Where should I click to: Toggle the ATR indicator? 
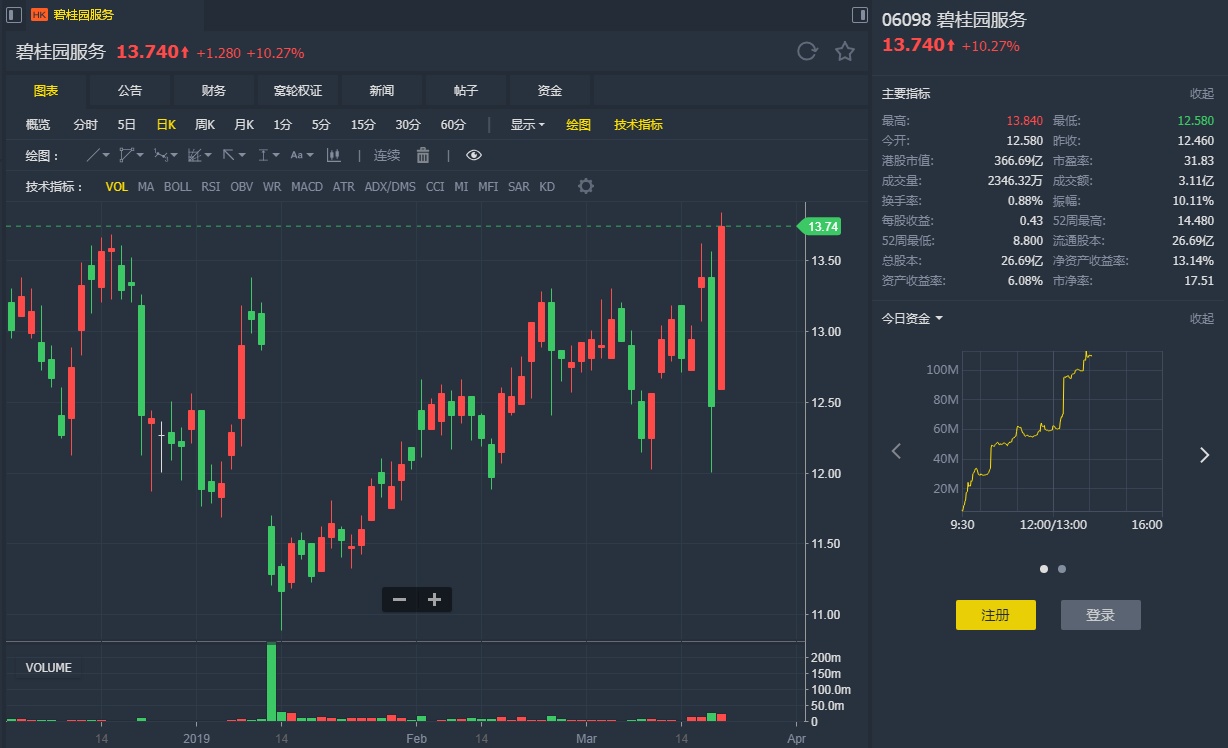[344, 187]
